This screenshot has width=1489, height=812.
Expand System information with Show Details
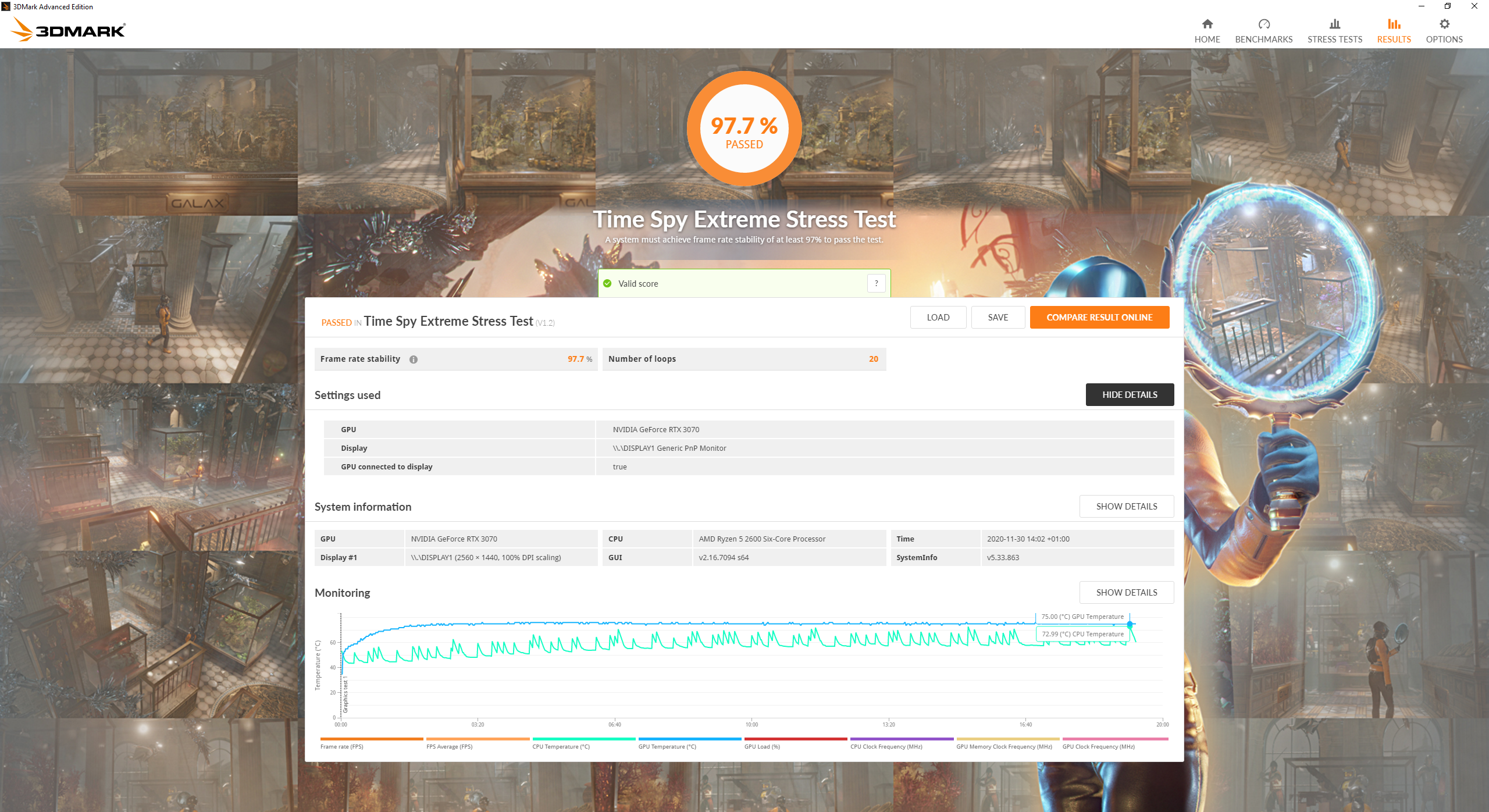(1126, 506)
